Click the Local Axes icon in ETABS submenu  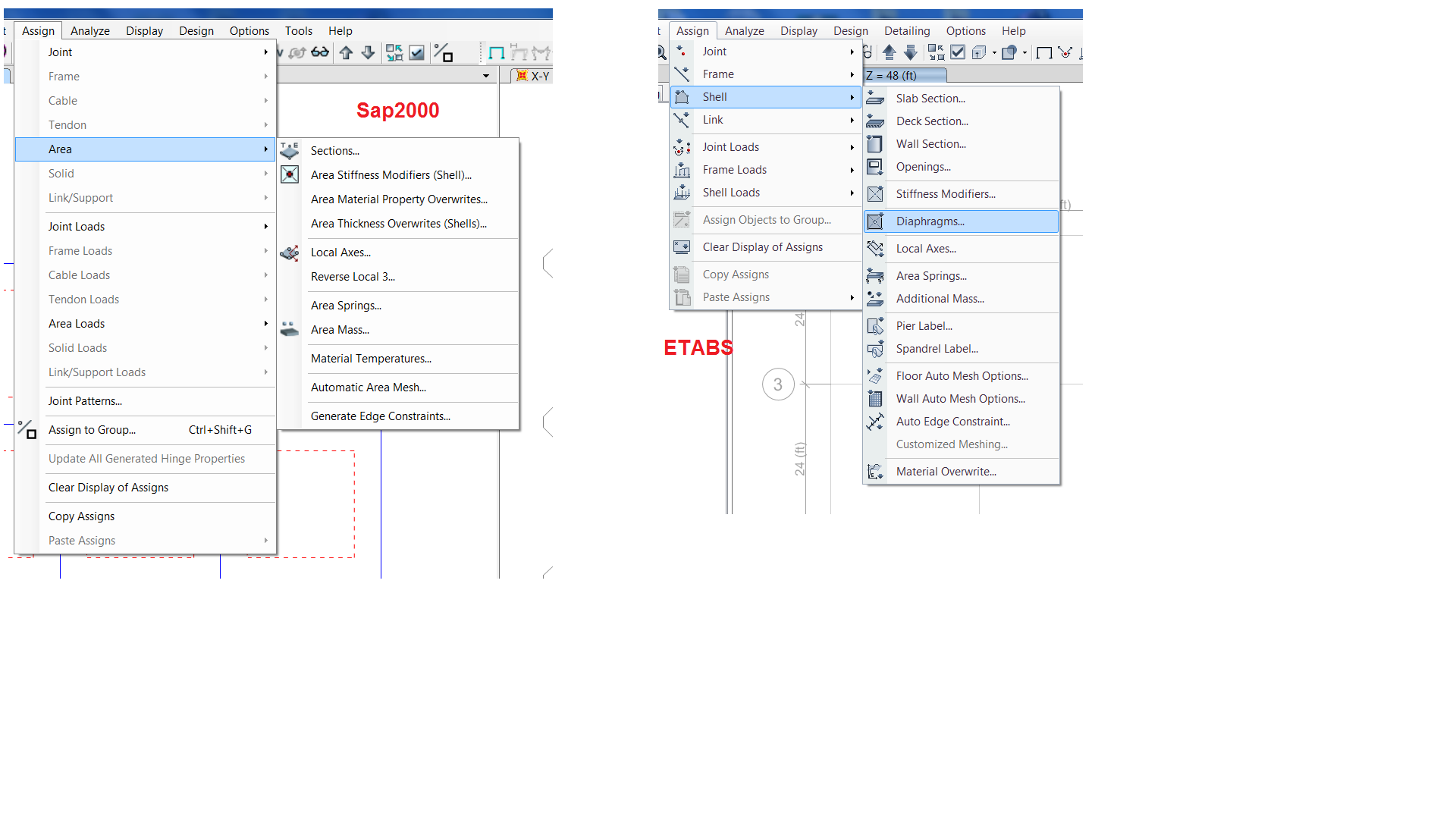875,249
